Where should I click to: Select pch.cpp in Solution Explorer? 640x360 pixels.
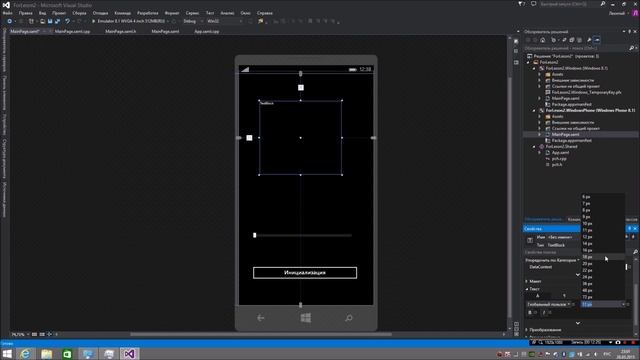559,158
